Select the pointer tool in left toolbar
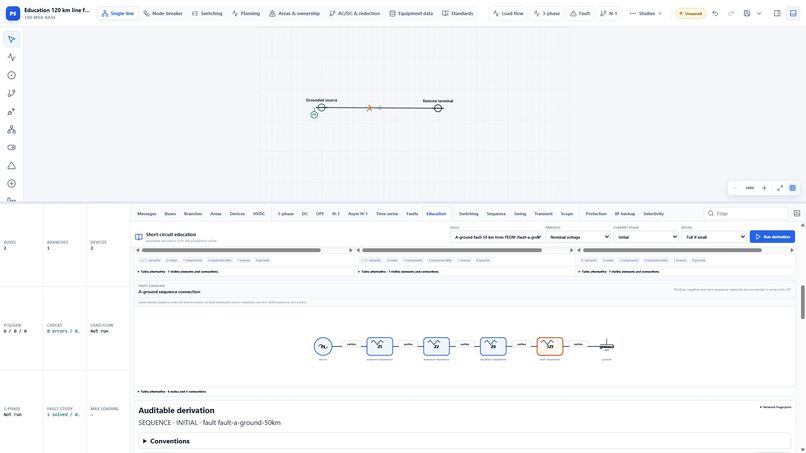 [11, 39]
